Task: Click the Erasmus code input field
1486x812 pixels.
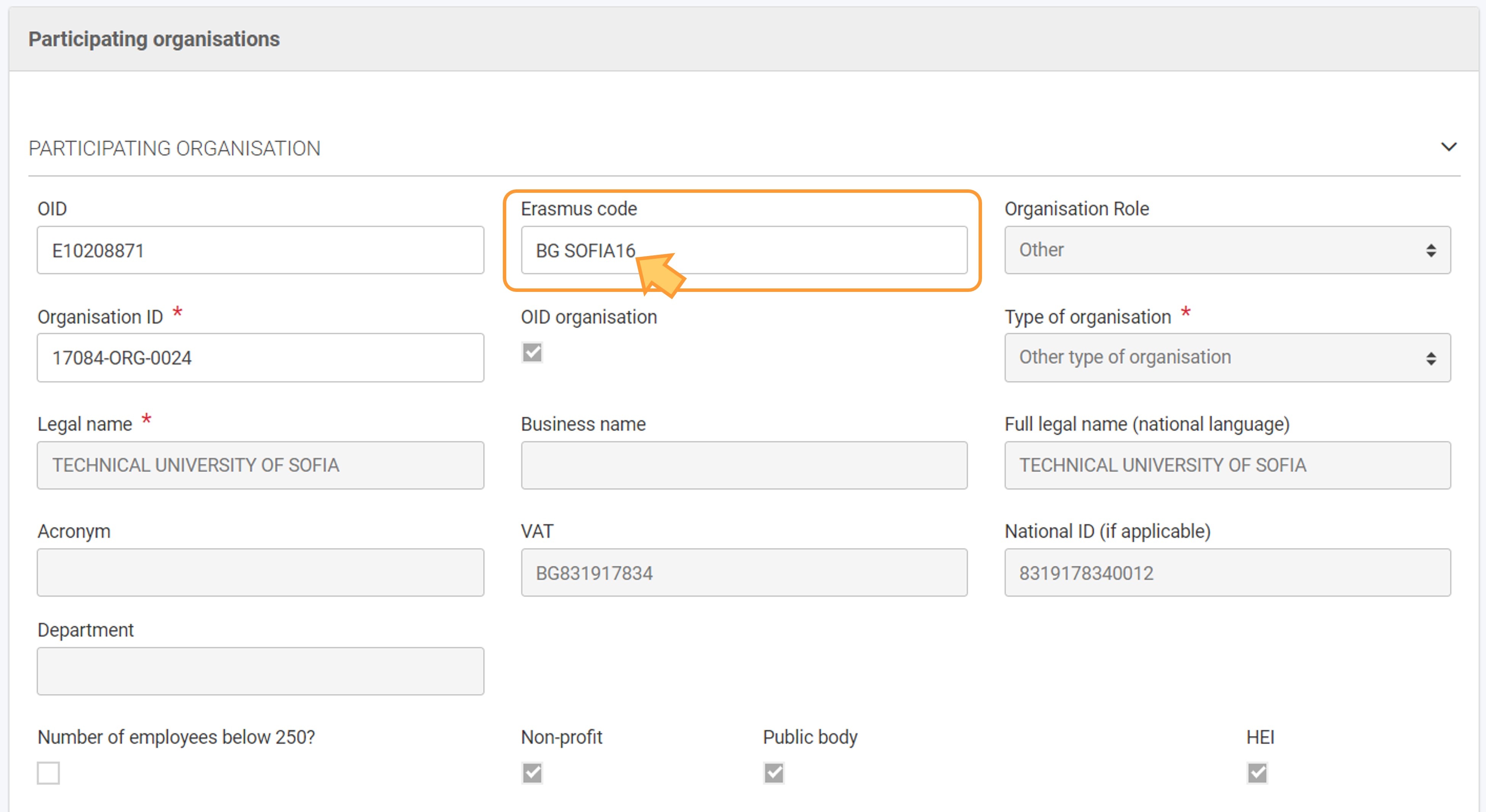Action: (x=744, y=250)
